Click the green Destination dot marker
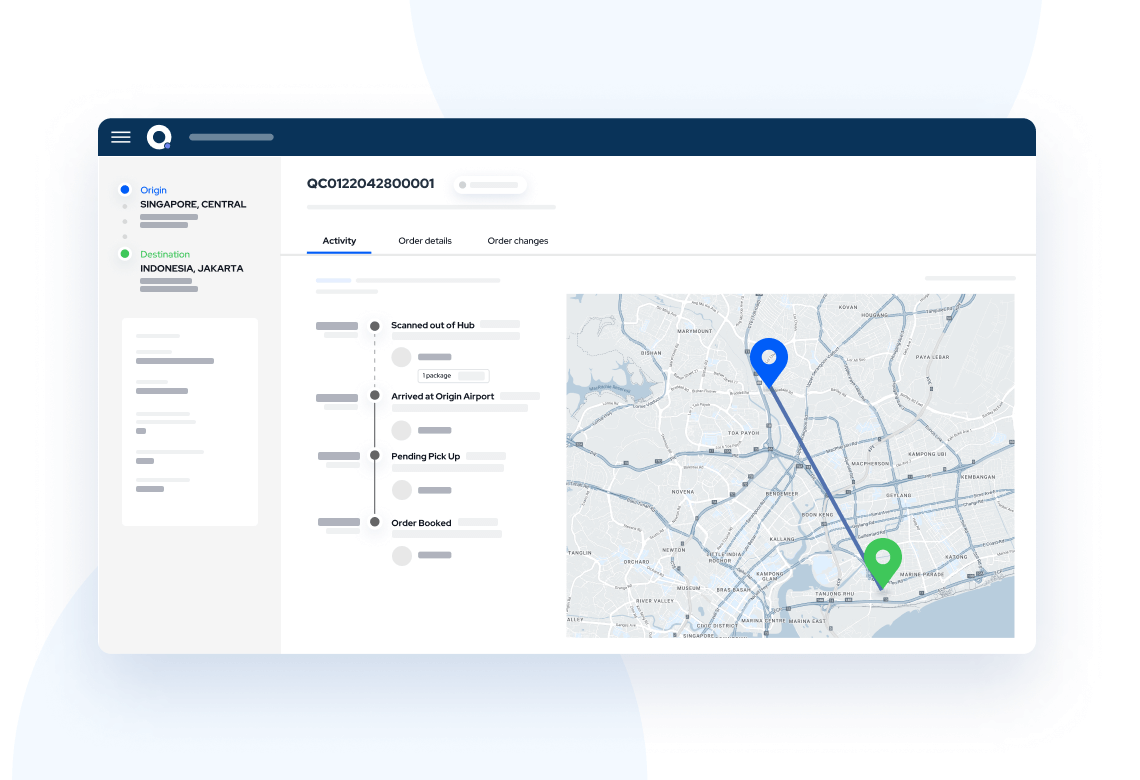The width and height of the screenshot is (1140, 780). point(125,254)
